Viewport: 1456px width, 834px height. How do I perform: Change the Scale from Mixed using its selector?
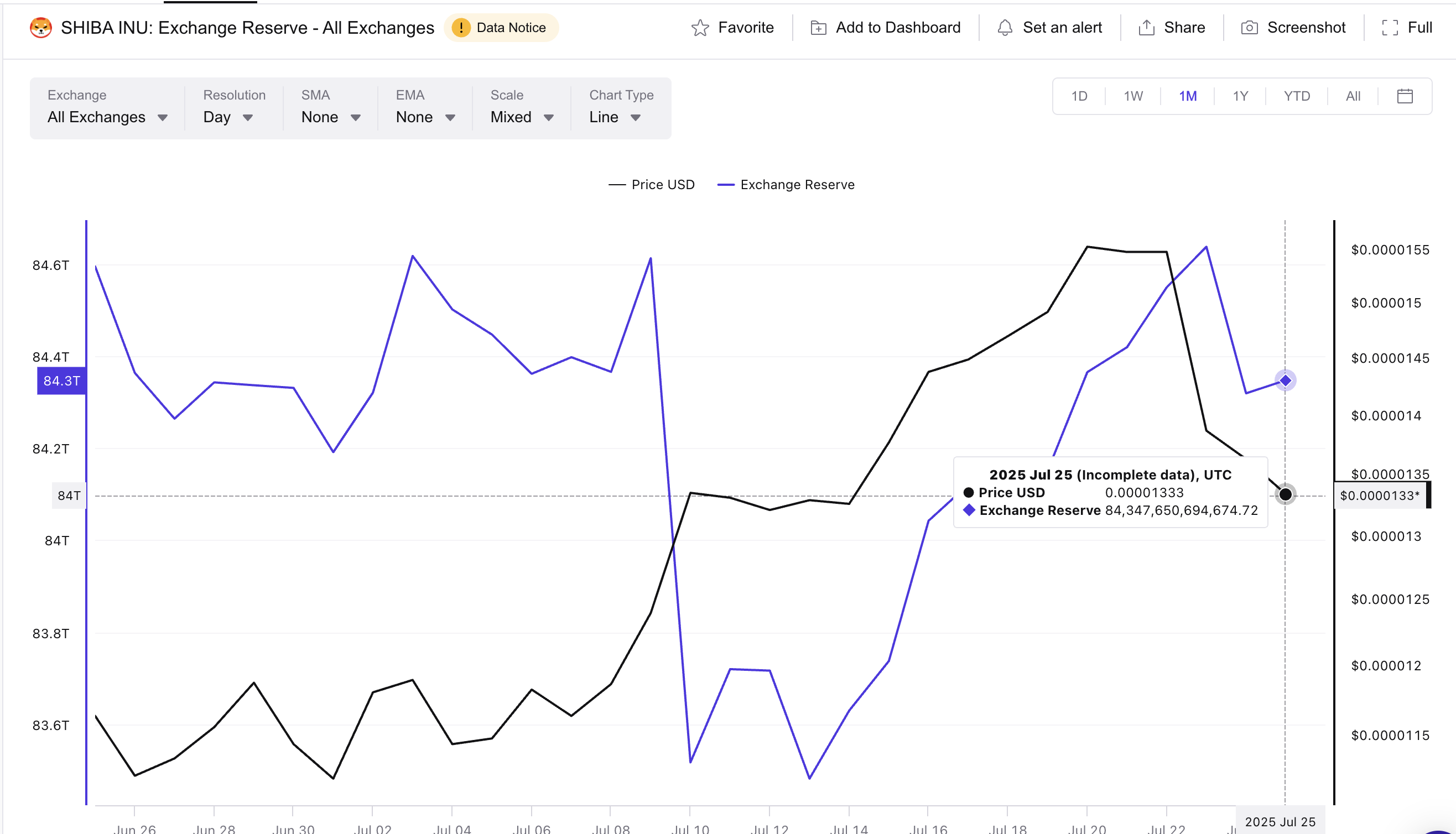(521, 117)
